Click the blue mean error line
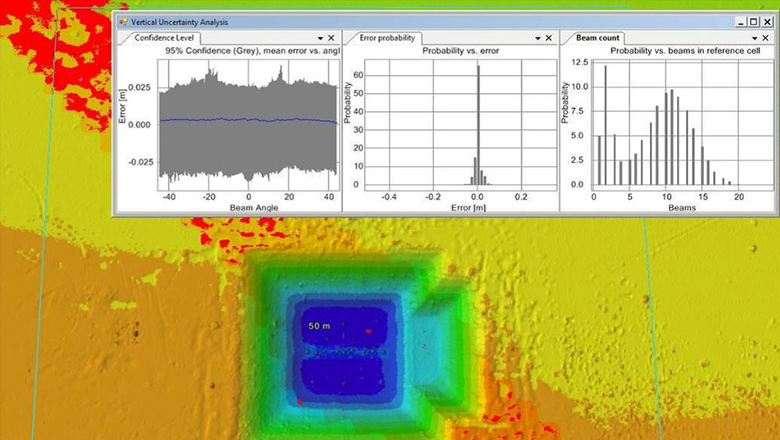The width and height of the screenshot is (780, 440). 248,120
